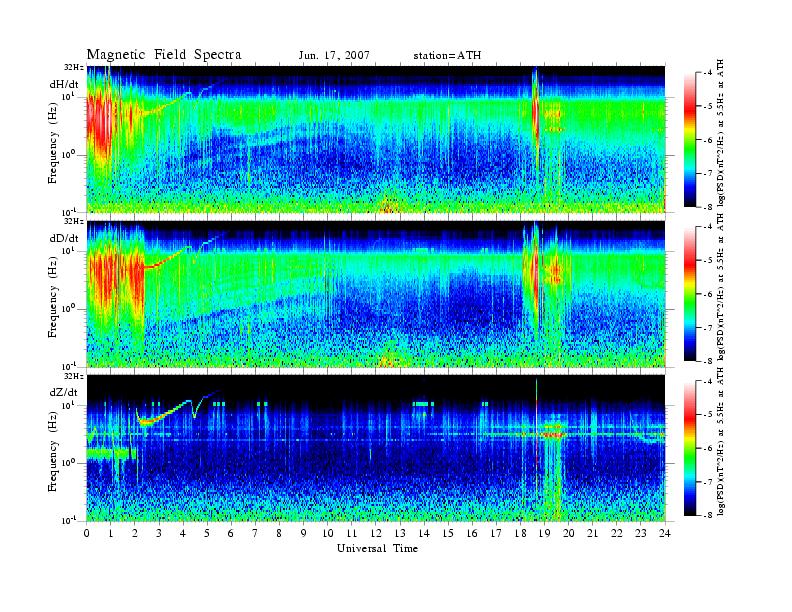Click hour "4" on the time axis
The height and width of the screenshot is (612, 792).
[183, 533]
